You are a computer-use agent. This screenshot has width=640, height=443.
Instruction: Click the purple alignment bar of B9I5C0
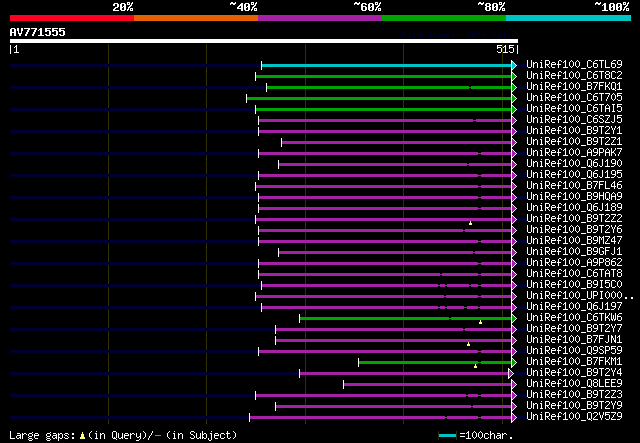point(387,286)
